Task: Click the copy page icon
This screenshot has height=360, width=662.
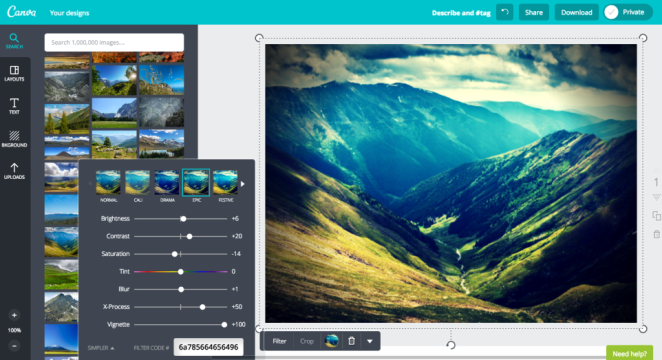Action: pyautogui.click(x=657, y=216)
